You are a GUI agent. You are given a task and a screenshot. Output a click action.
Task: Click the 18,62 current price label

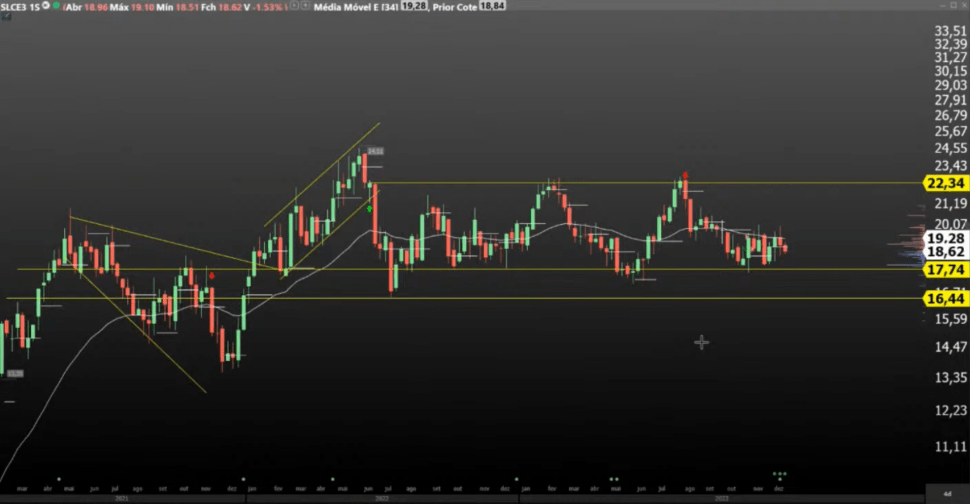pyautogui.click(x=945, y=254)
